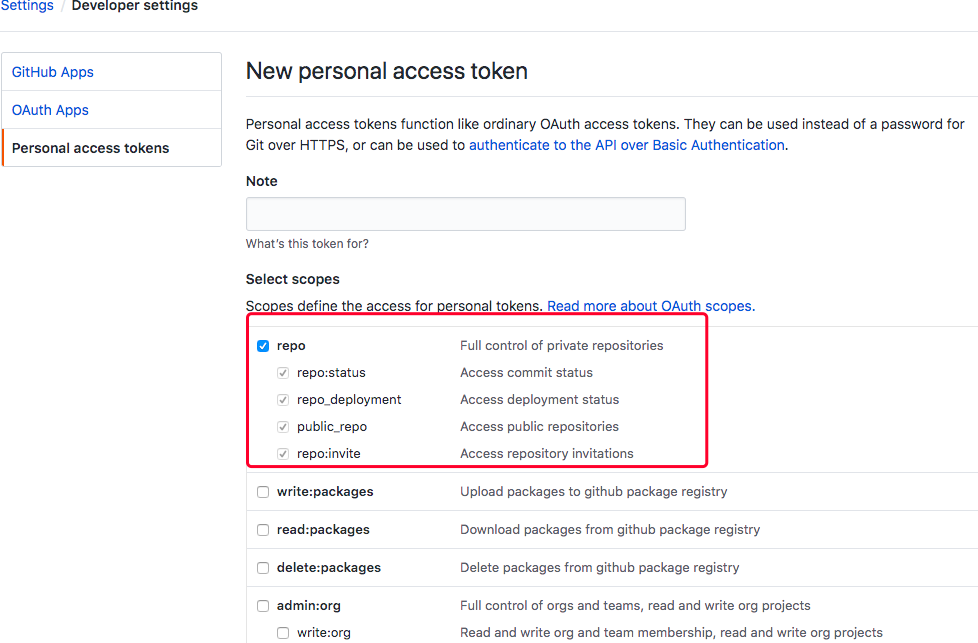Image resolution: width=978 pixels, height=643 pixels.
Task: Click the Developer settings breadcrumb
Action: pos(135,6)
